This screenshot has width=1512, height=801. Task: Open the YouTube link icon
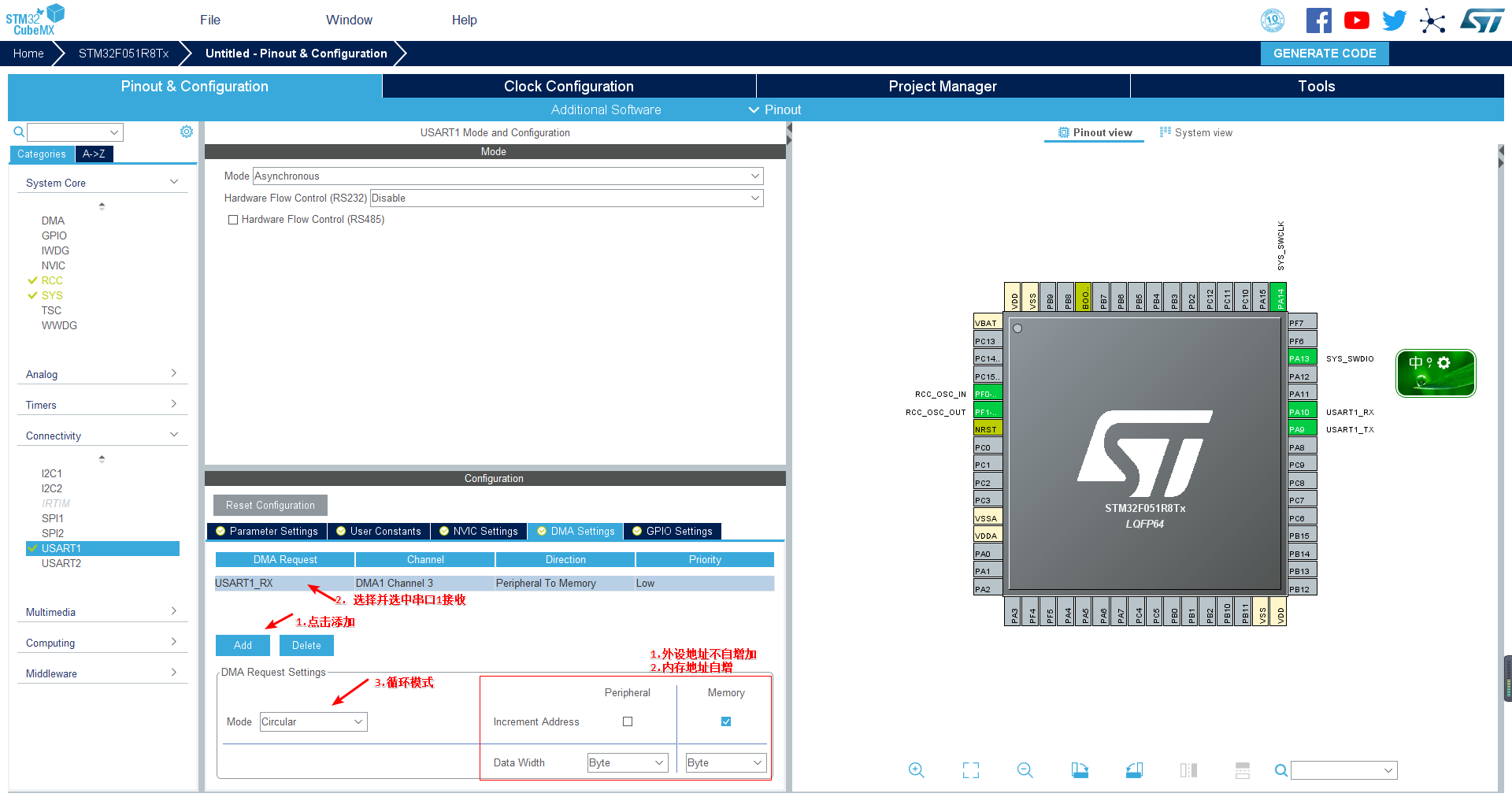click(1356, 20)
